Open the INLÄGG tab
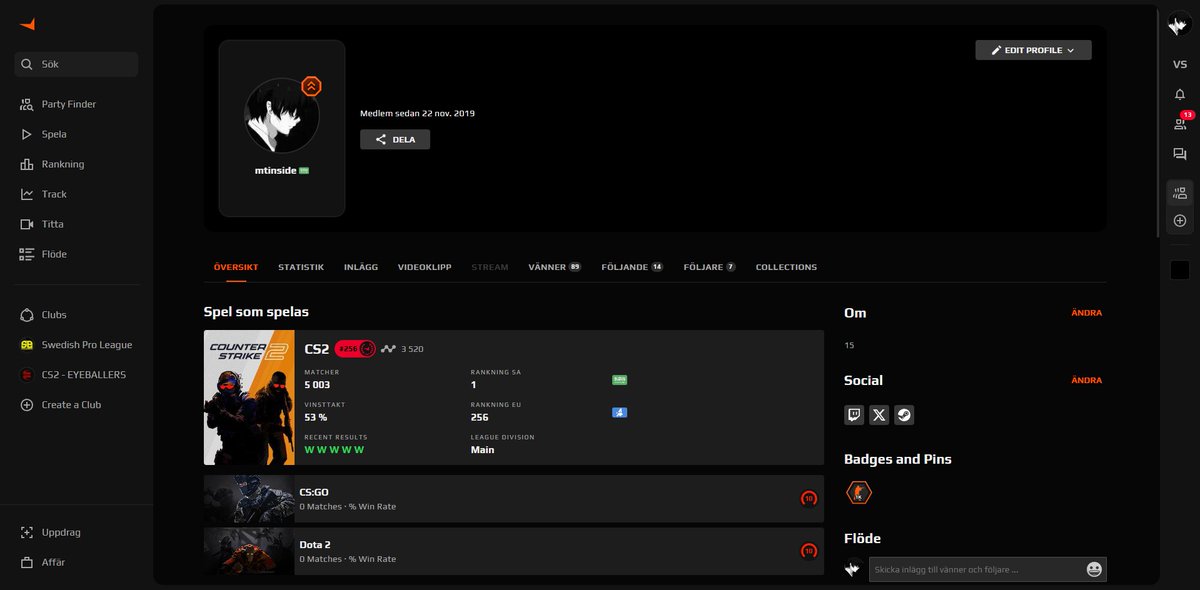The height and width of the screenshot is (590, 1200). click(x=361, y=267)
